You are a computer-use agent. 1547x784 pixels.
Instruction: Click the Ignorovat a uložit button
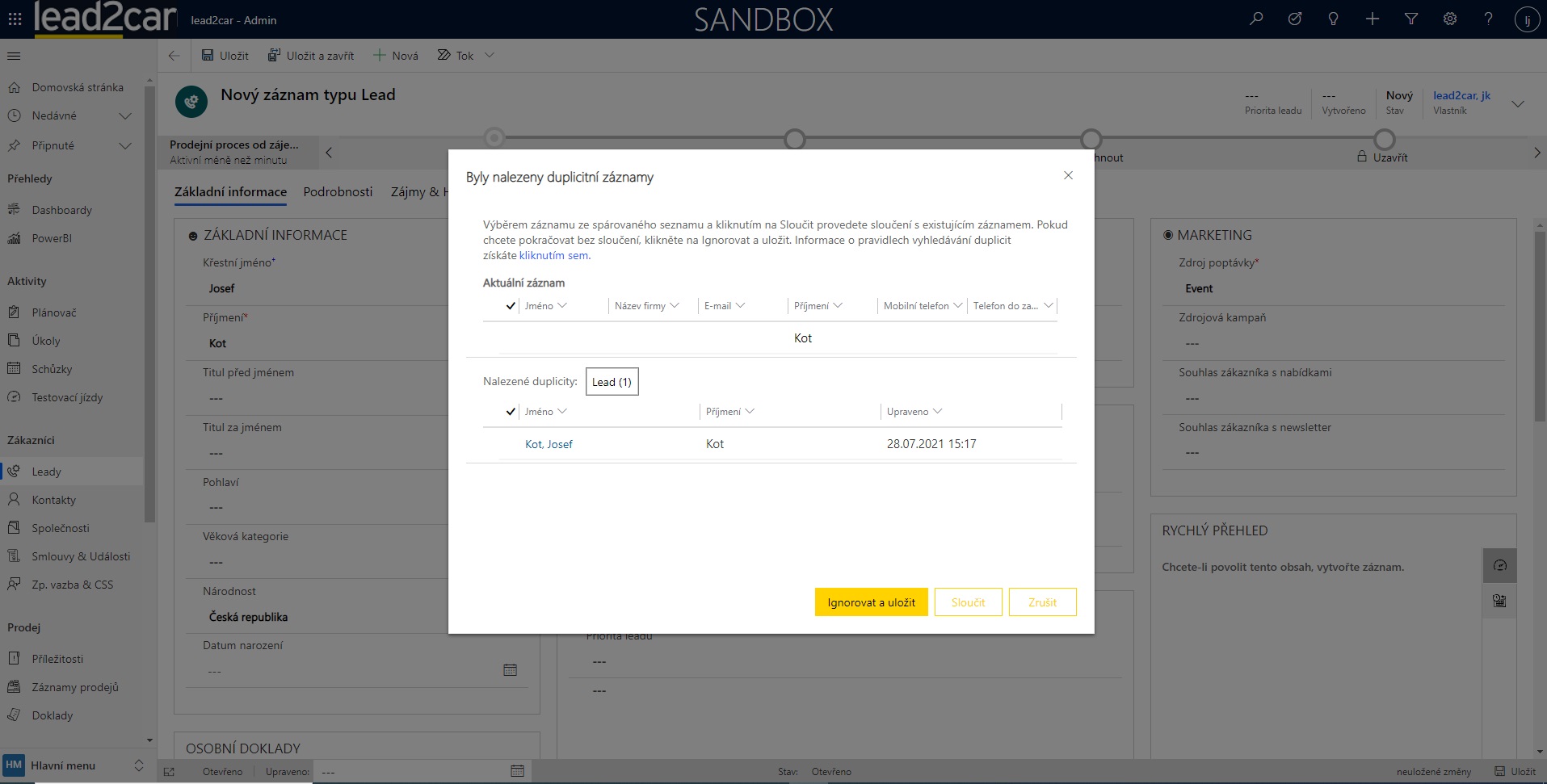(x=871, y=602)
